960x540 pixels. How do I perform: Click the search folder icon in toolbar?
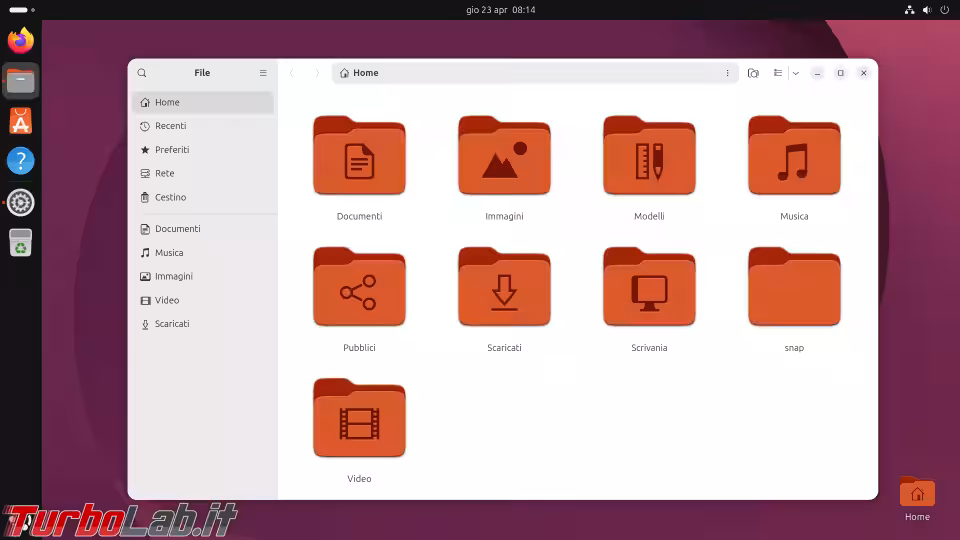pyautogui.click(x=753, y=73)
